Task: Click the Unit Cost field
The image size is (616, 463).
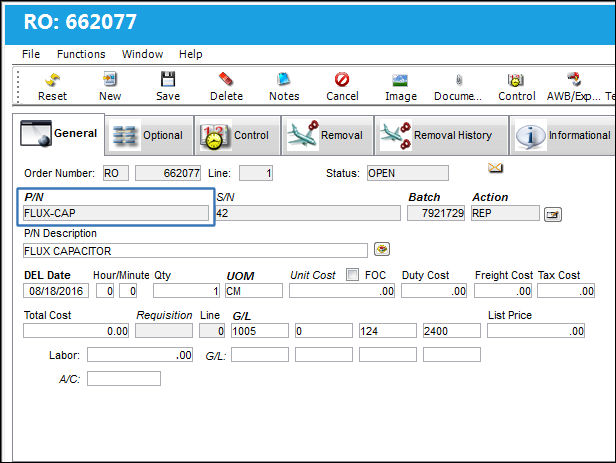Action: click(x=342, y=291)
